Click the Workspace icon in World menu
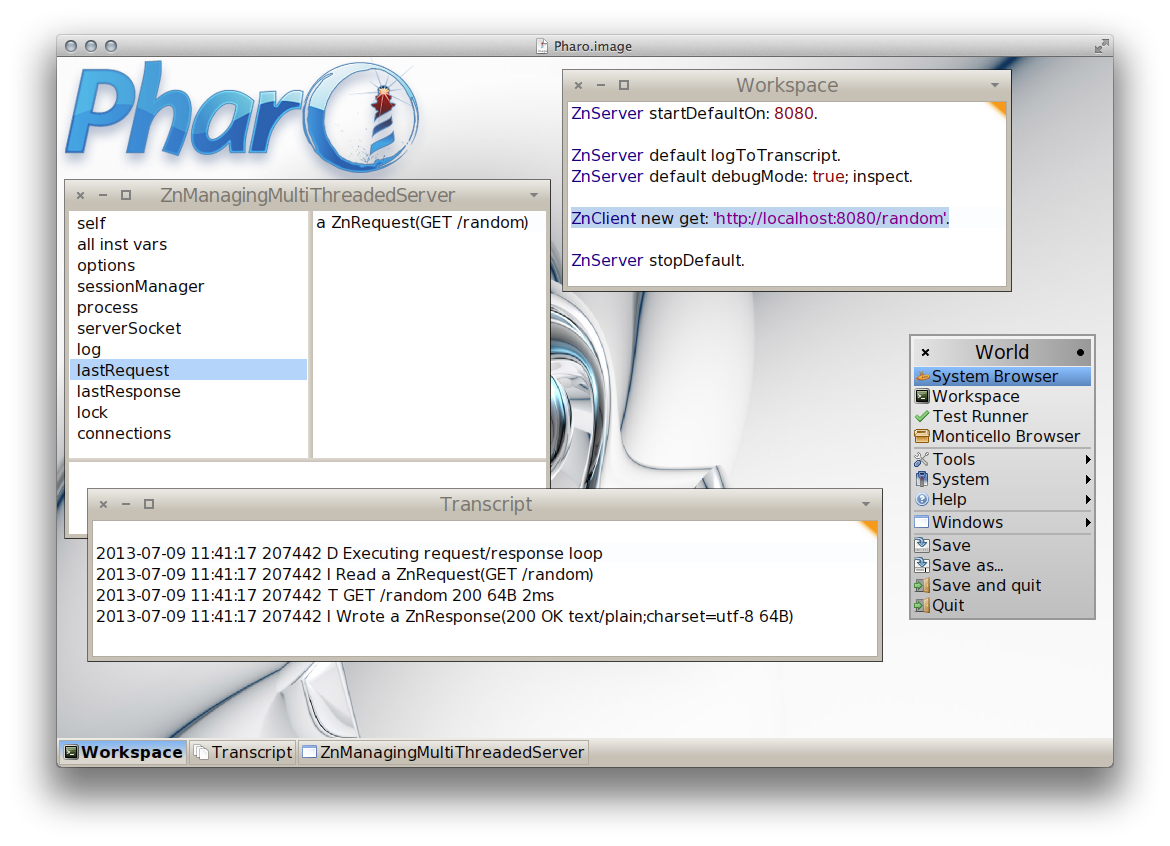 (922, 396)
